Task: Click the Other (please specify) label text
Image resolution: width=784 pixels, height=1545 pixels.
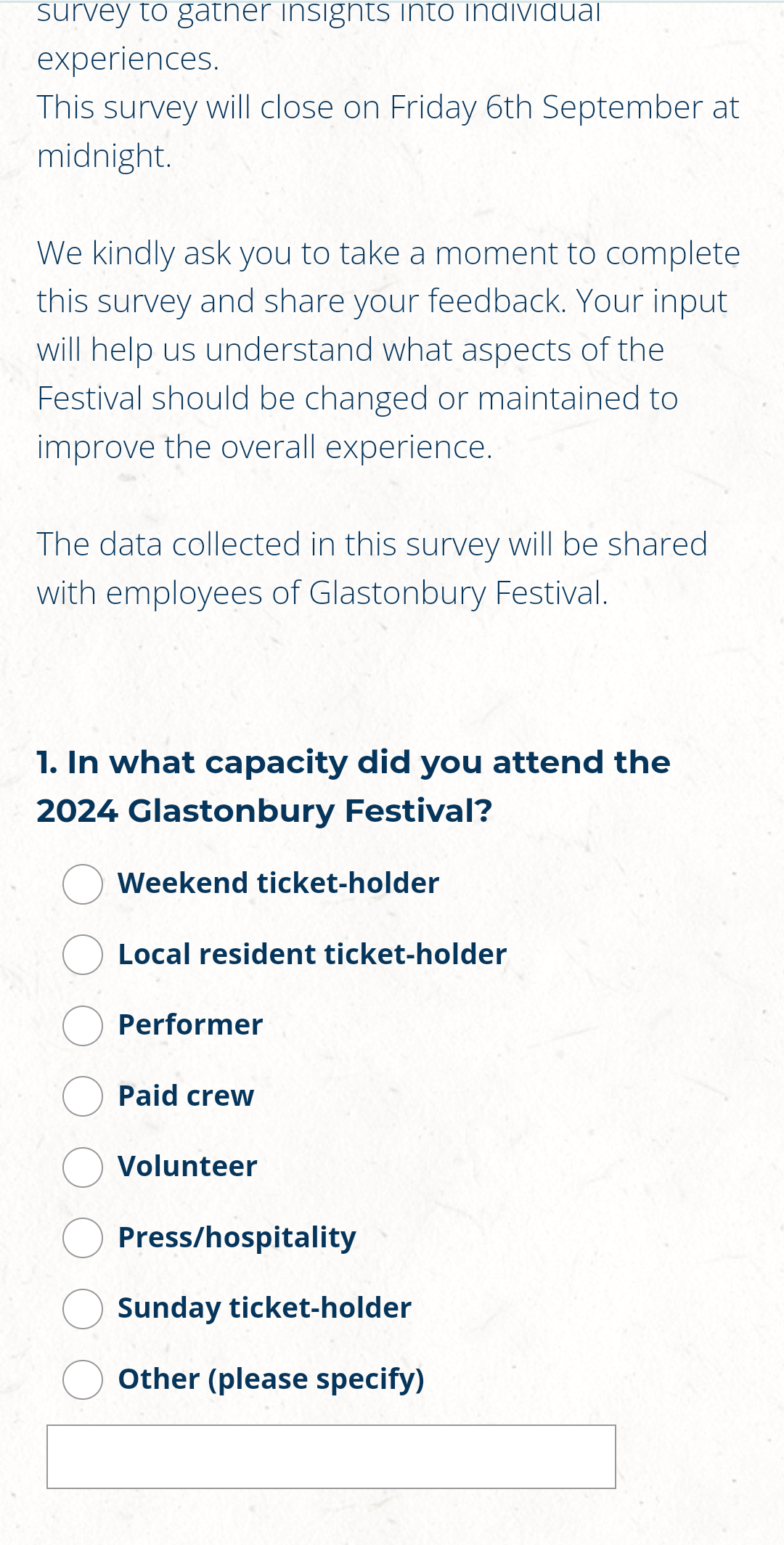Action: coord(271,1379)
